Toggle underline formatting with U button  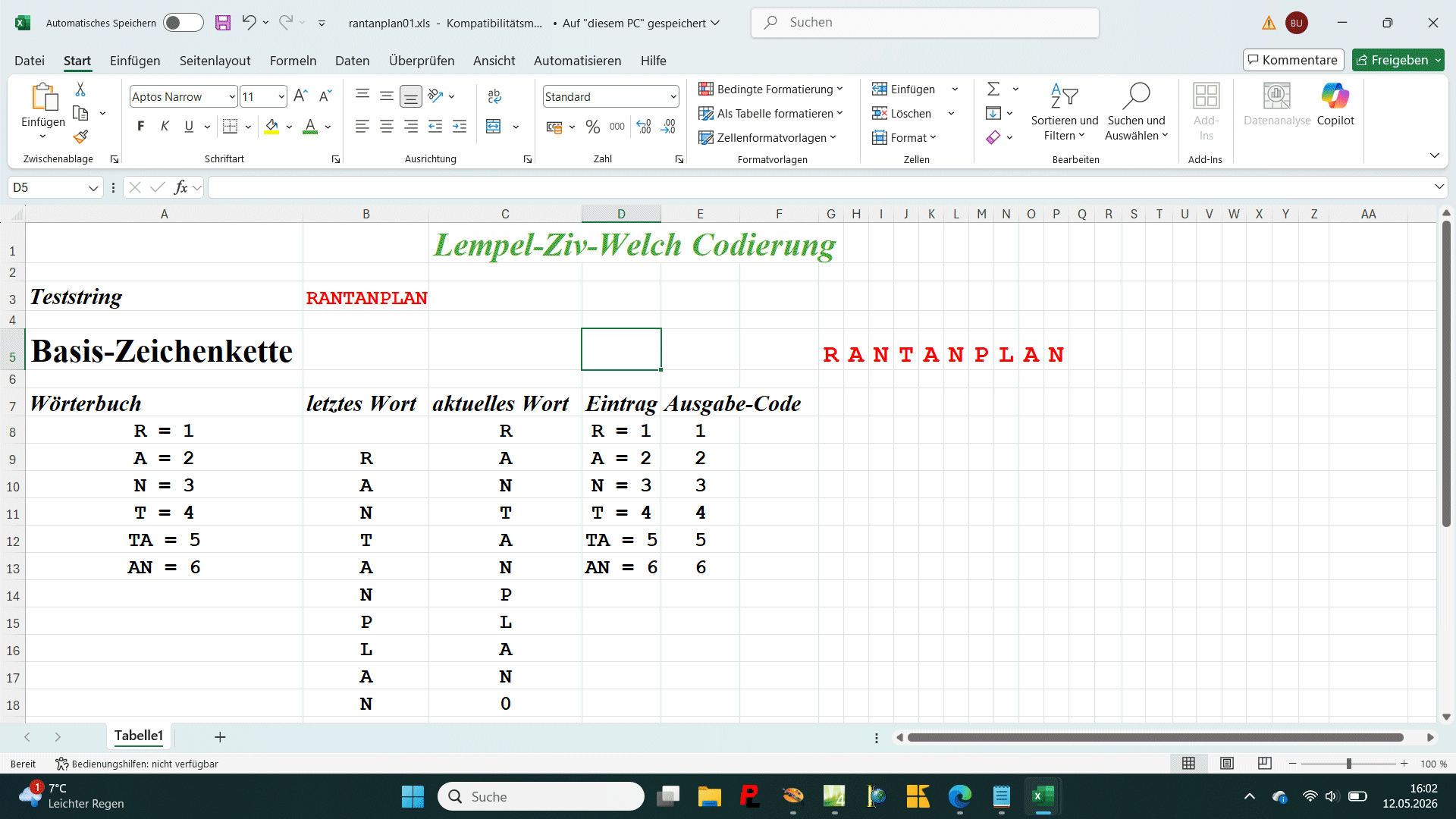coord(189,127)
